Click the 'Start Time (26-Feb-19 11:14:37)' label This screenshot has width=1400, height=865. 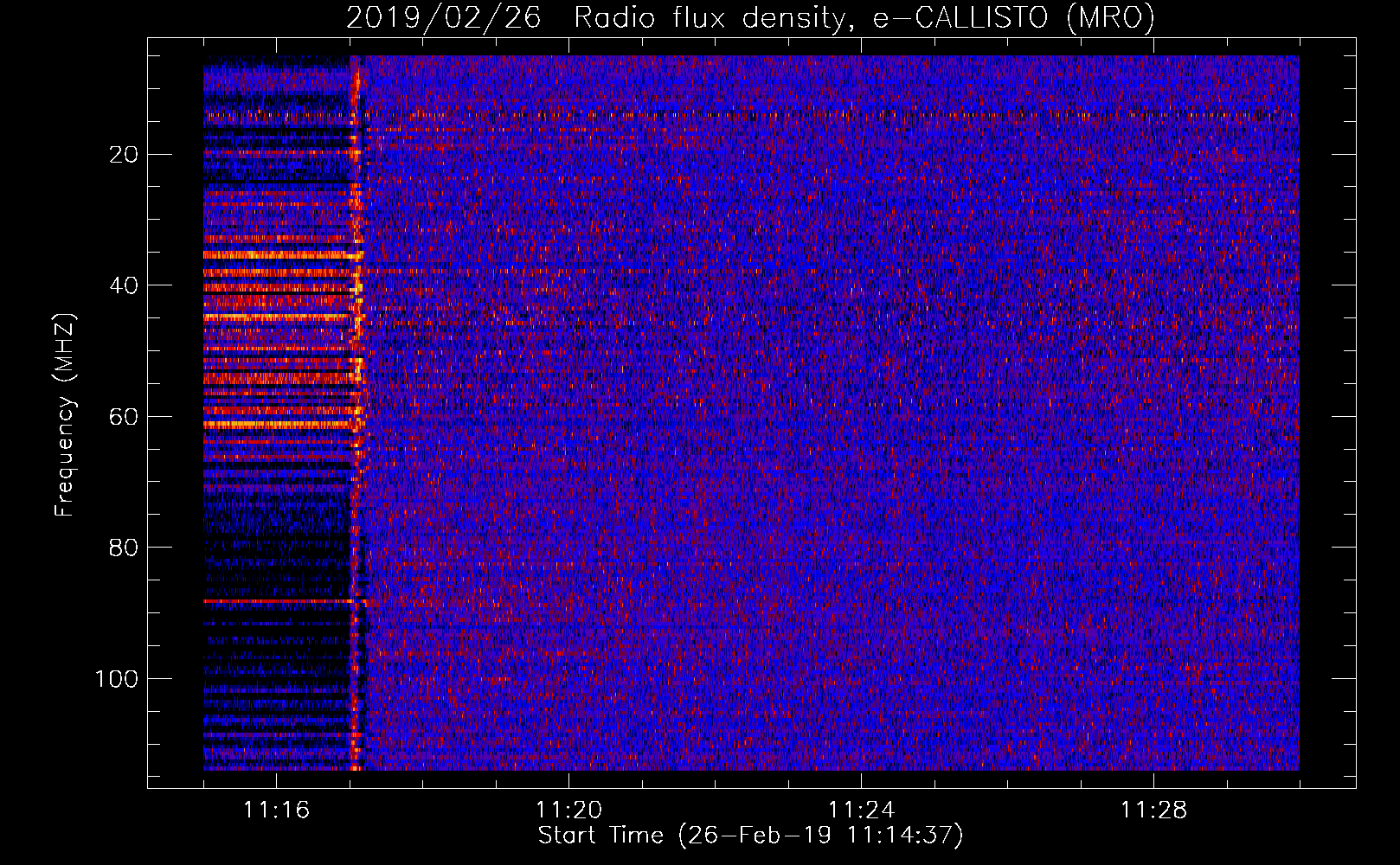pyautogui.click(x=750, y=836)
